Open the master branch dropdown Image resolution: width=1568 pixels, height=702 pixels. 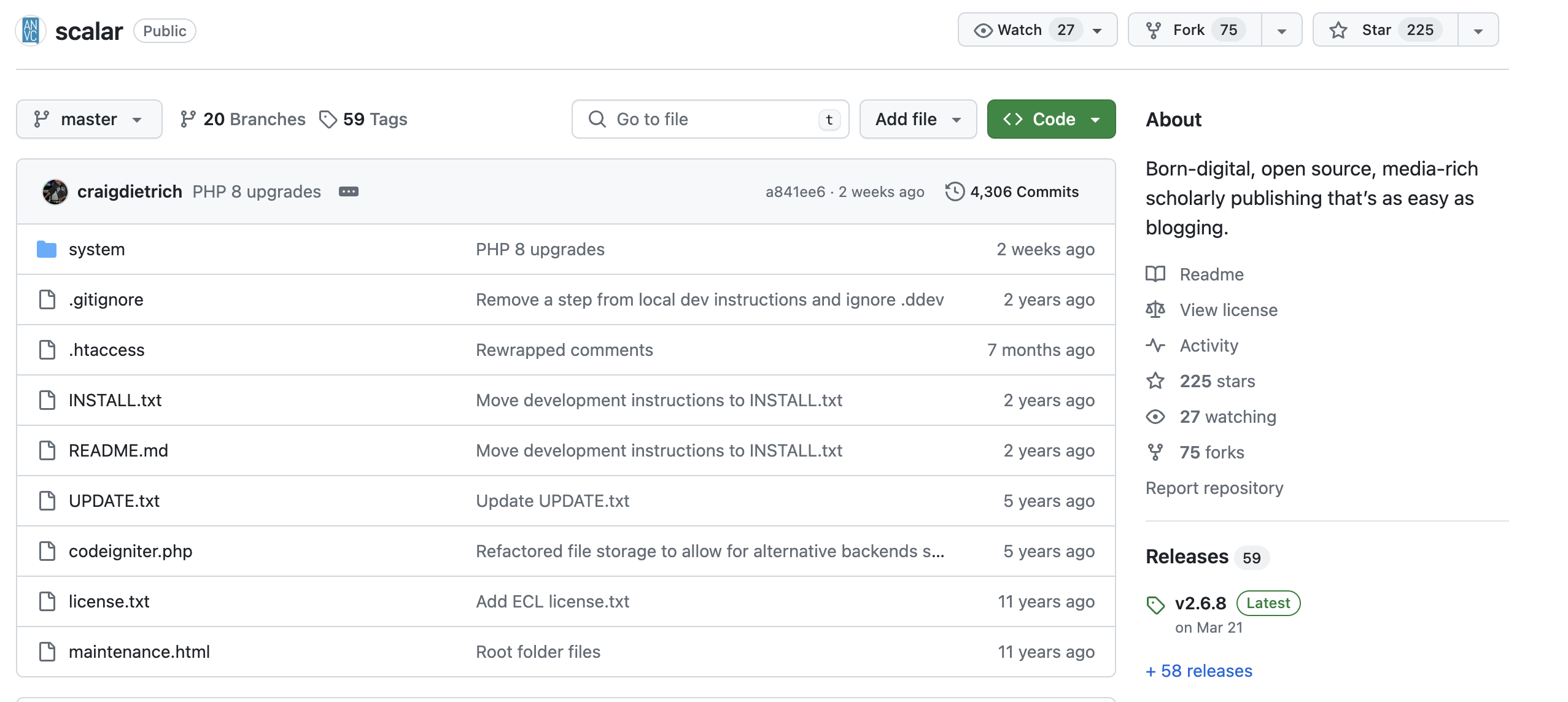(x=89, y=118)
